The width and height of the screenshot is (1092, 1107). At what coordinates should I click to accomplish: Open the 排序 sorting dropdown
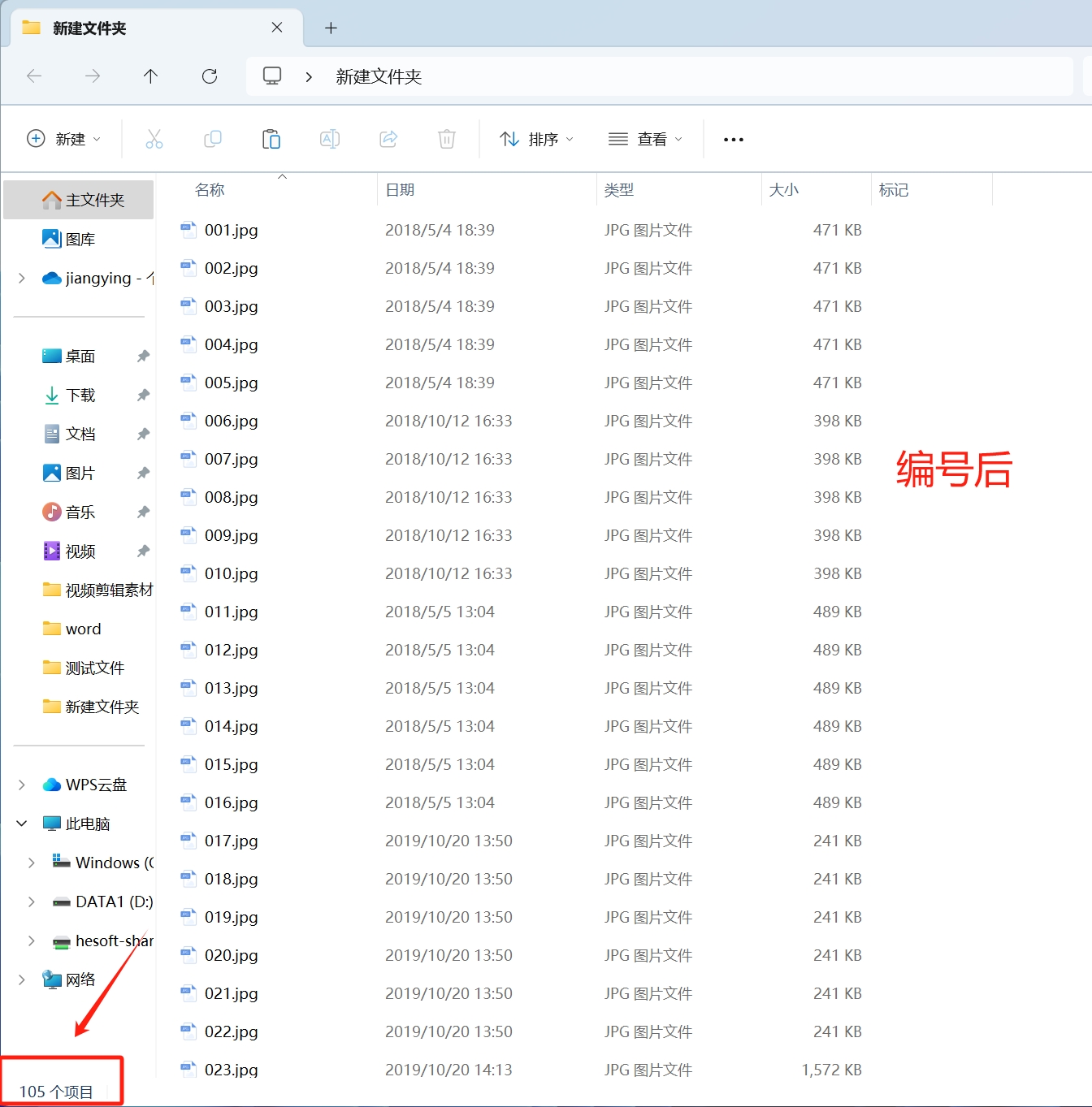(535, 138)
